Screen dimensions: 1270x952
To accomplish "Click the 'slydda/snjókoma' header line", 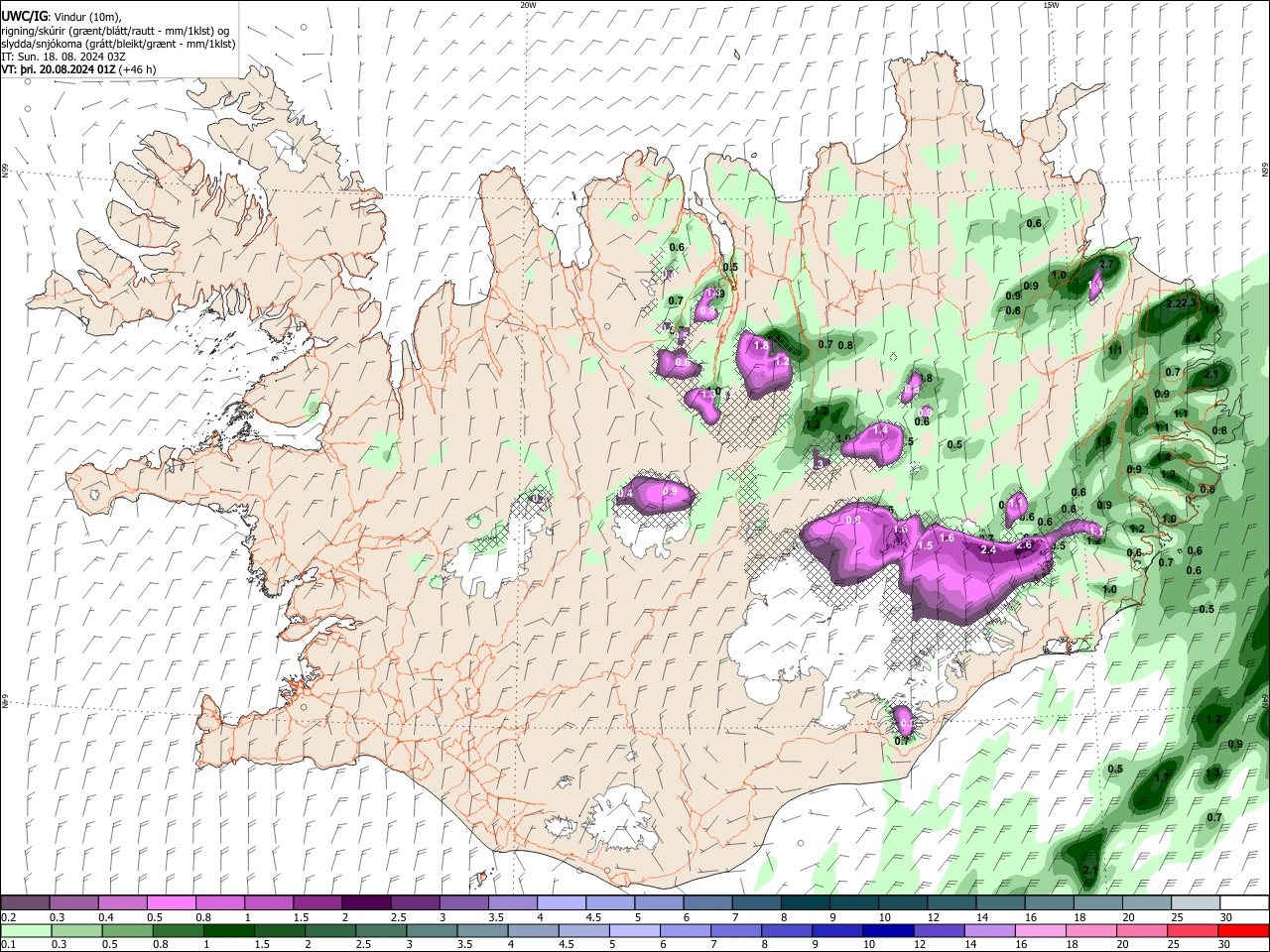I will (x=118, y=44).
